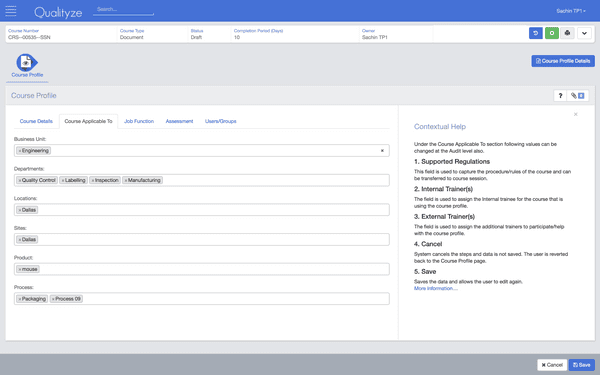Open the Locations multi-select field
Screen dimensions: 600x375
tap(202, 210)
